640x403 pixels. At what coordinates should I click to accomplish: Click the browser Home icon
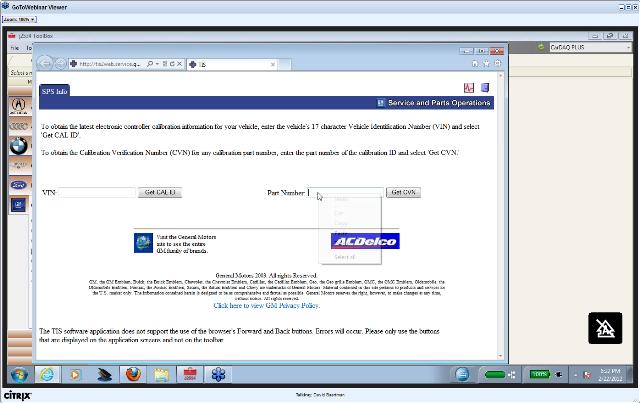[x=475, y=63]
